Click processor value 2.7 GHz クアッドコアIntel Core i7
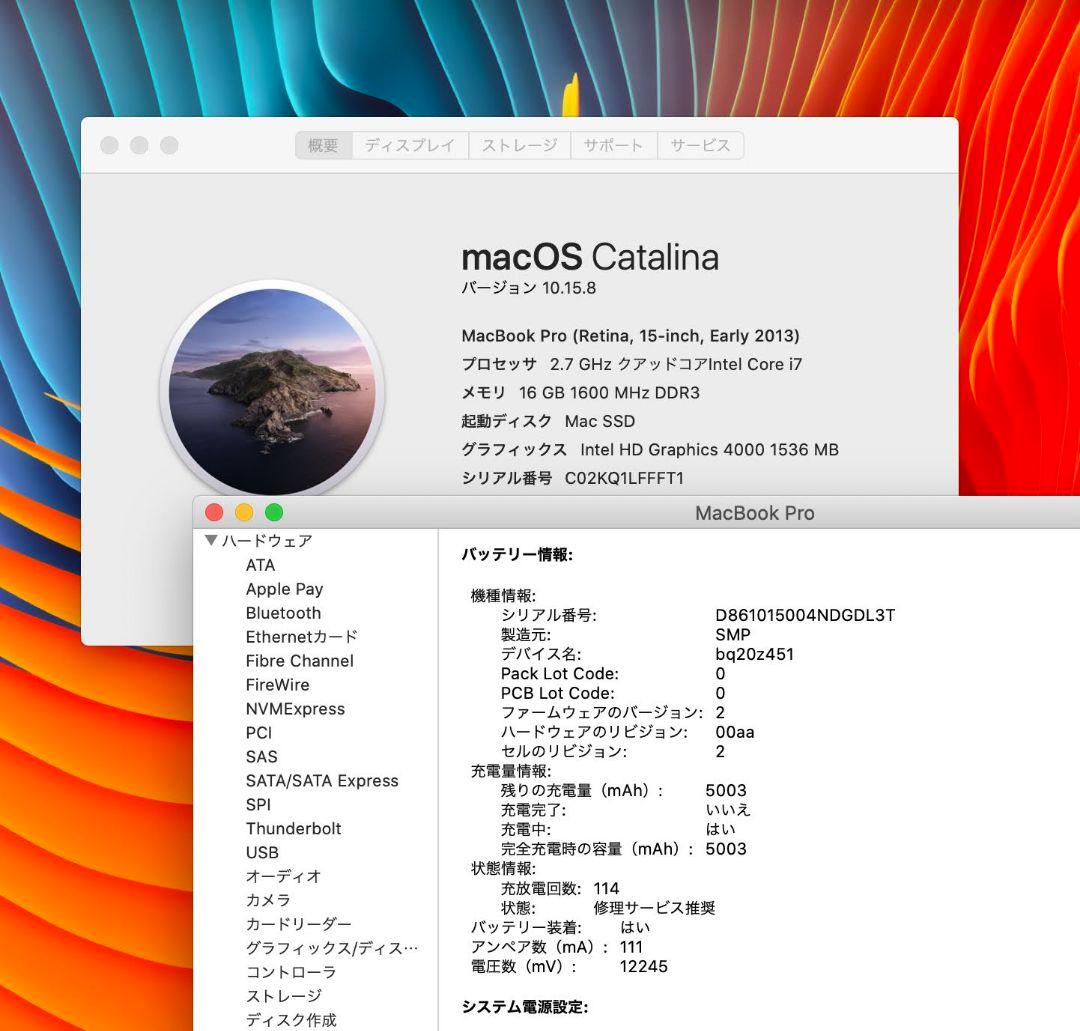 (676, 364)
